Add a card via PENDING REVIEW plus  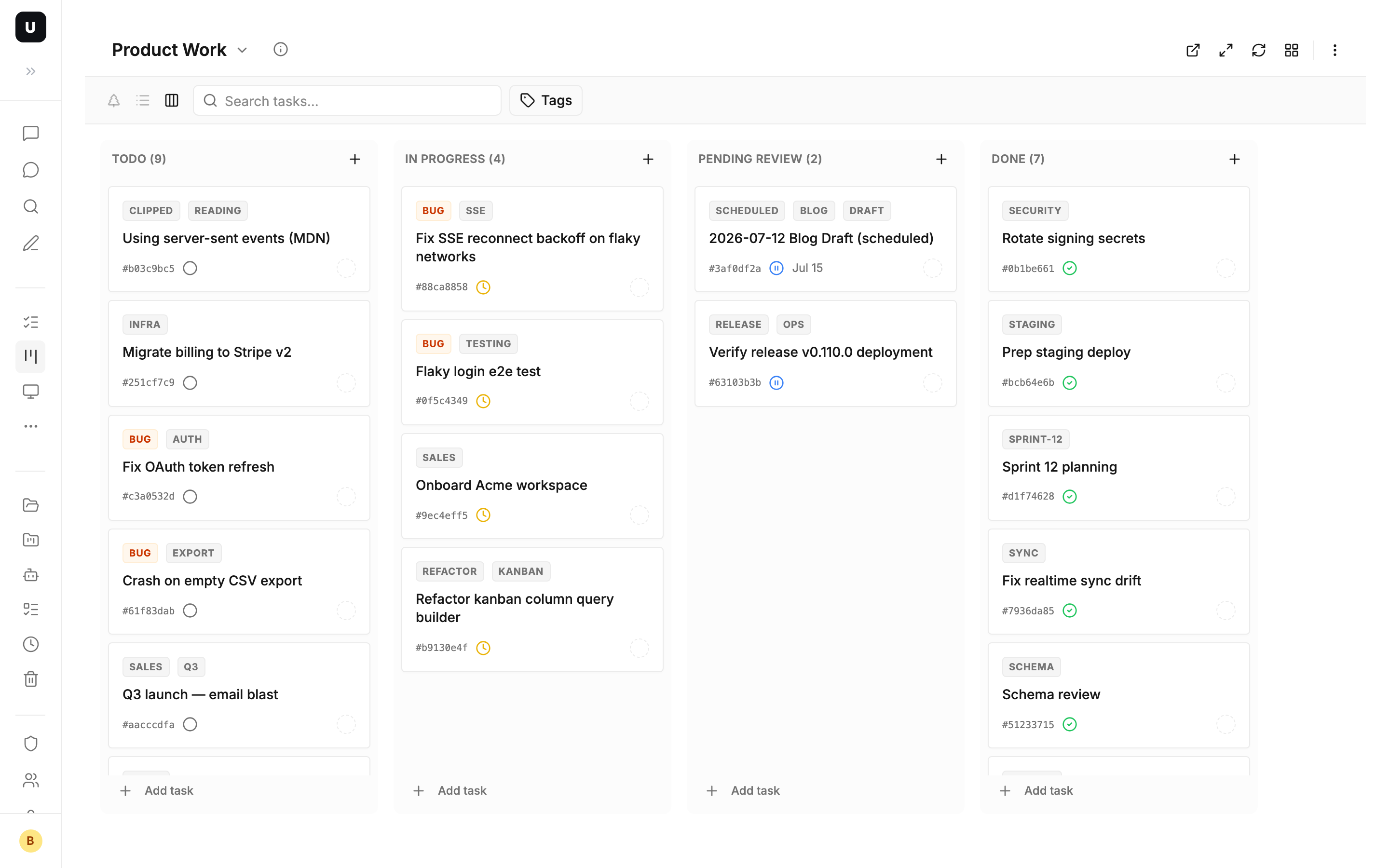pyautogui.click(x=941, y=159)
